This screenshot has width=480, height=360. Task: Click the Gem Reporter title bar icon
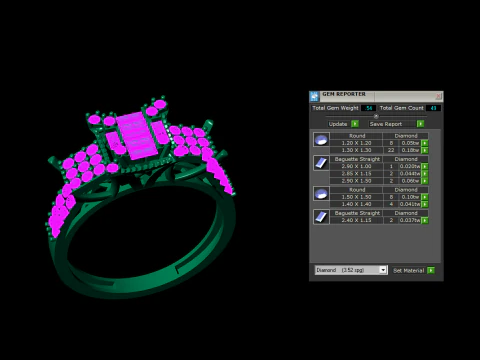click(x=314, y=96)
